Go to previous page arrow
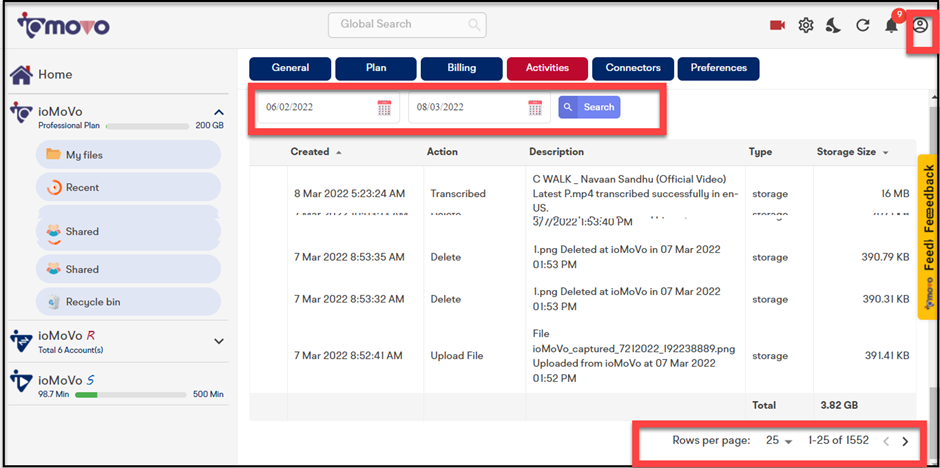Image resolution: width=940 pixels, height=468 pixels. pyautogui.click(x=886, y=442)
